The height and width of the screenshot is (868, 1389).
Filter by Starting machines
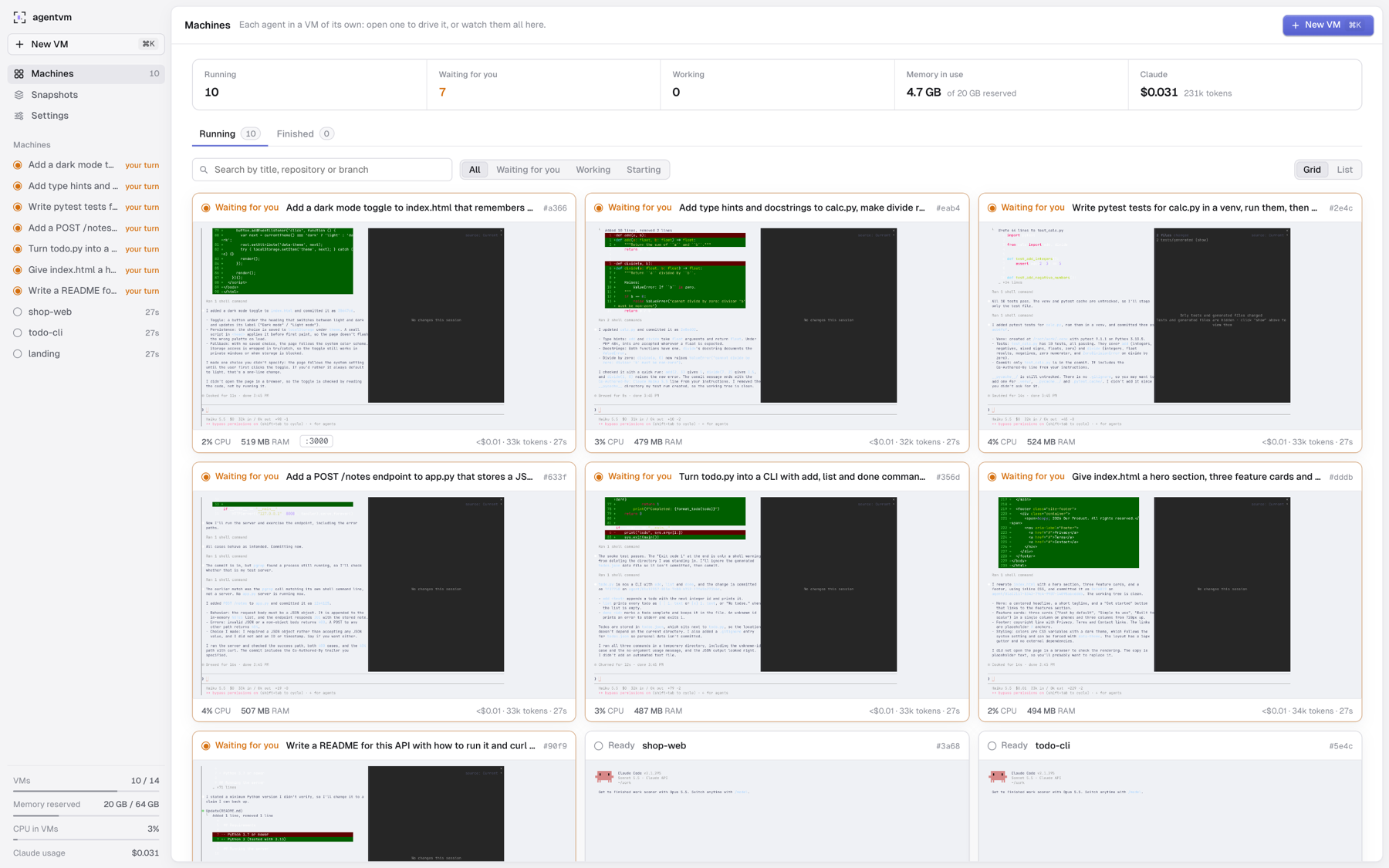coord(644,170)
